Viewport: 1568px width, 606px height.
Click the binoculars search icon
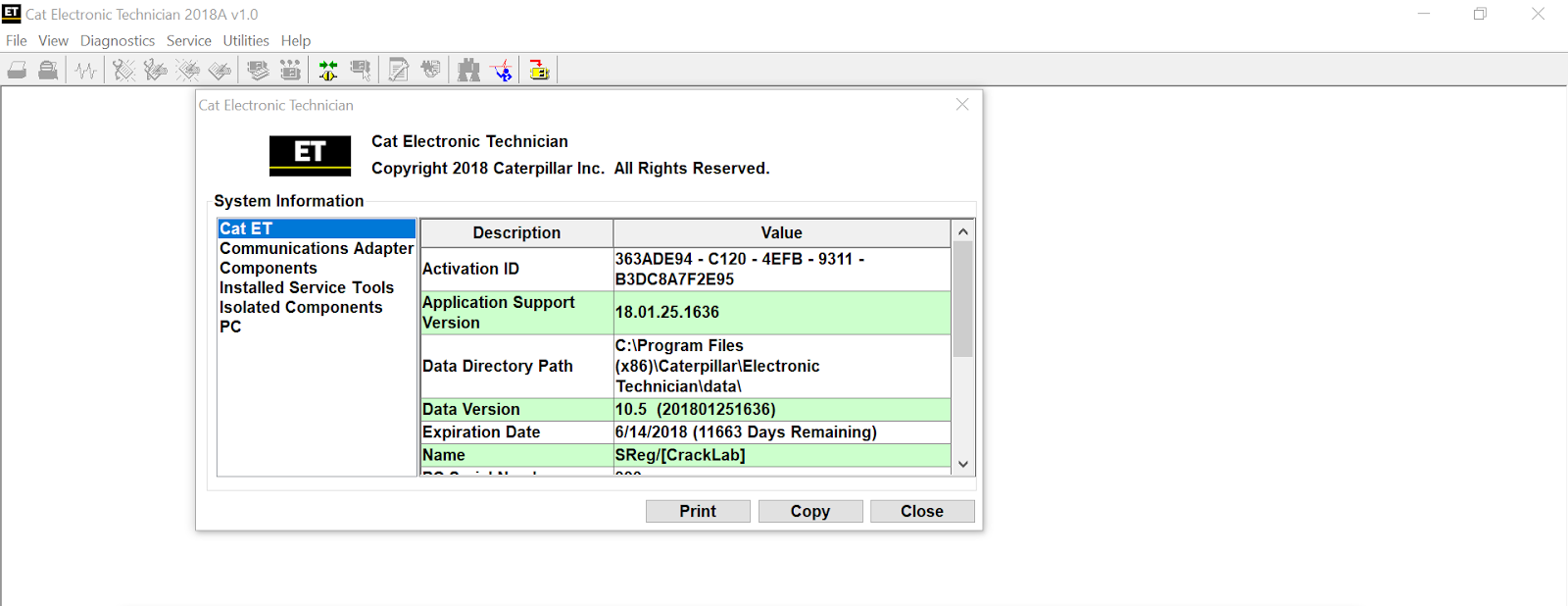(469, 70)
